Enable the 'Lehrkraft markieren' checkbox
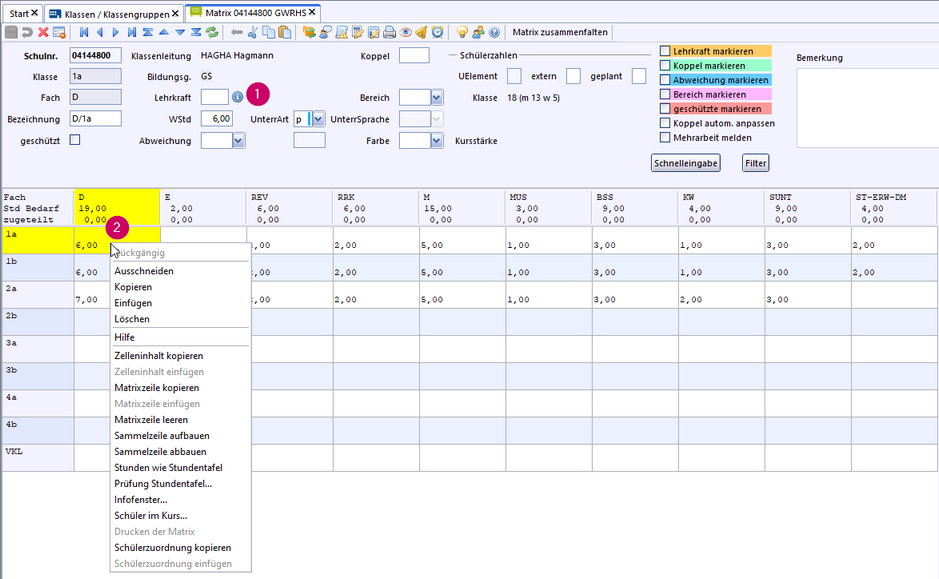The image size is (939, 579). click(666, 51)
